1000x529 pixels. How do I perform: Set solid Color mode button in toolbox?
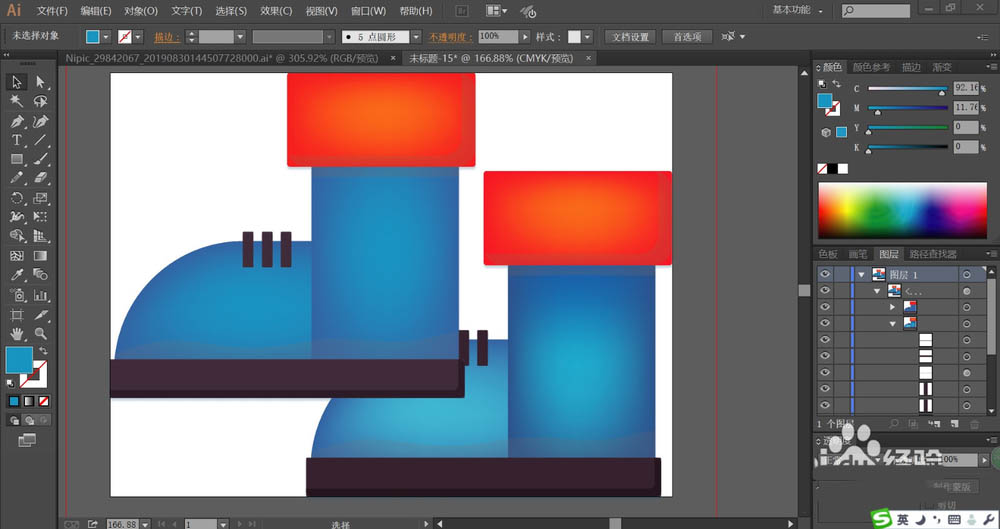(x=14, y=401)
